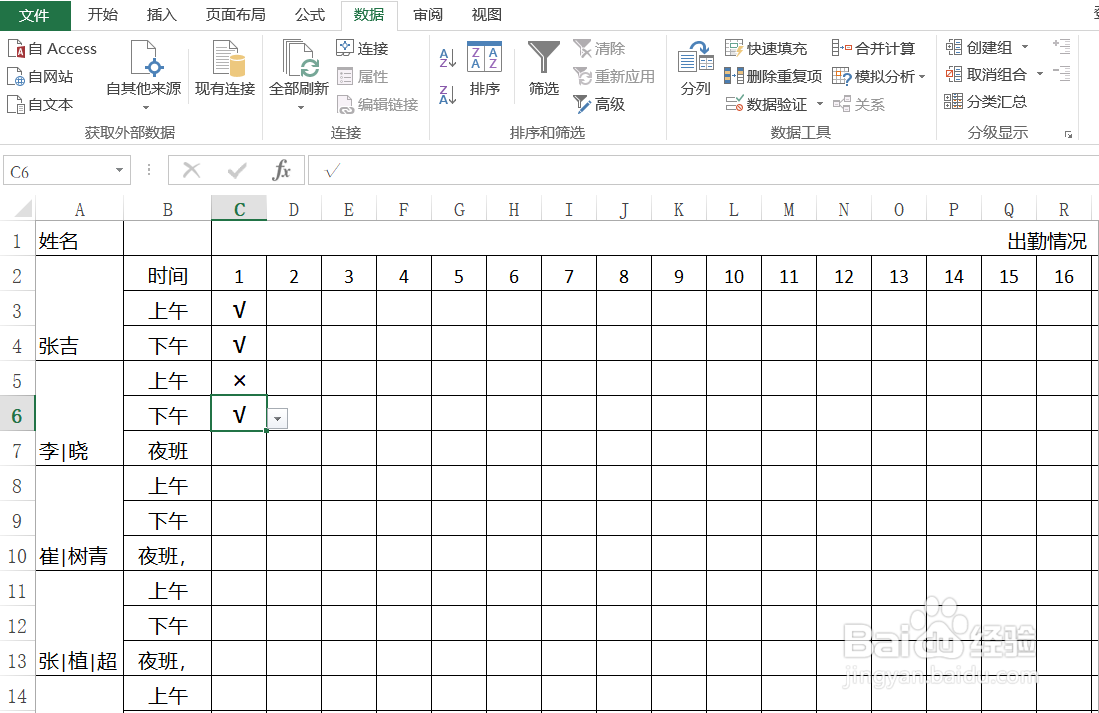
Task: Click the 删除重复项 remove duplicates icon
Action: coord(735,75)
